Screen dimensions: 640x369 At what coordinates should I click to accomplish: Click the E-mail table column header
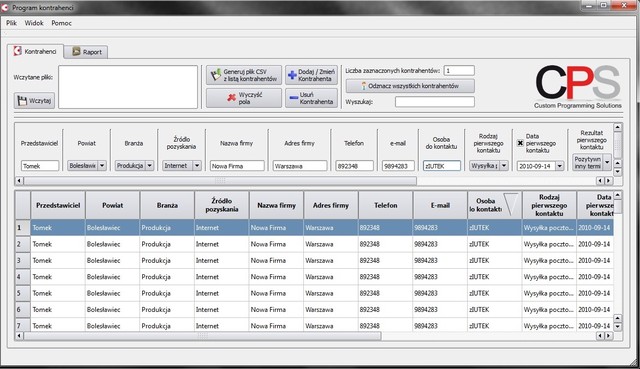(x=440, y=205)
